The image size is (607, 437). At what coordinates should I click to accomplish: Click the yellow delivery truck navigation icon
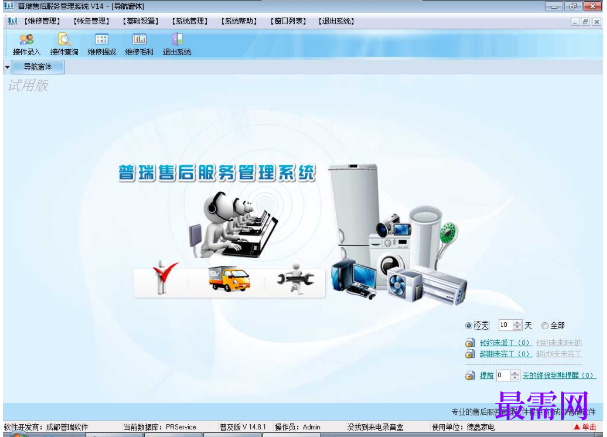click(x=229, y=278)
